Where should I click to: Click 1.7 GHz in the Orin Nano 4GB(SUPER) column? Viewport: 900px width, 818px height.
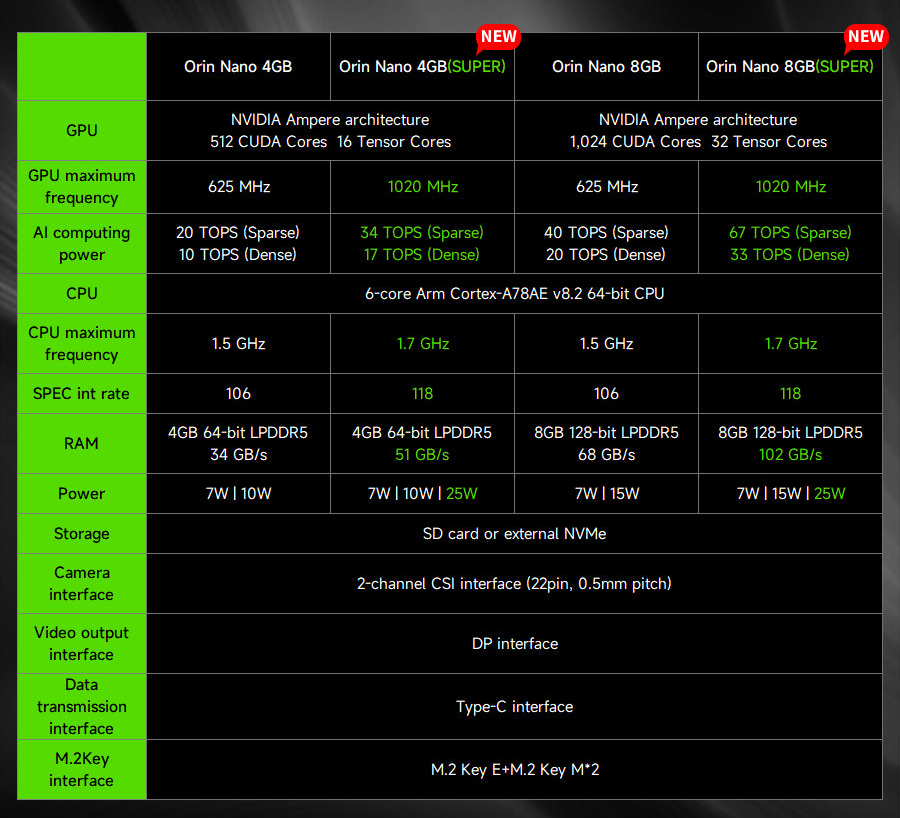[x=423, y=343]
